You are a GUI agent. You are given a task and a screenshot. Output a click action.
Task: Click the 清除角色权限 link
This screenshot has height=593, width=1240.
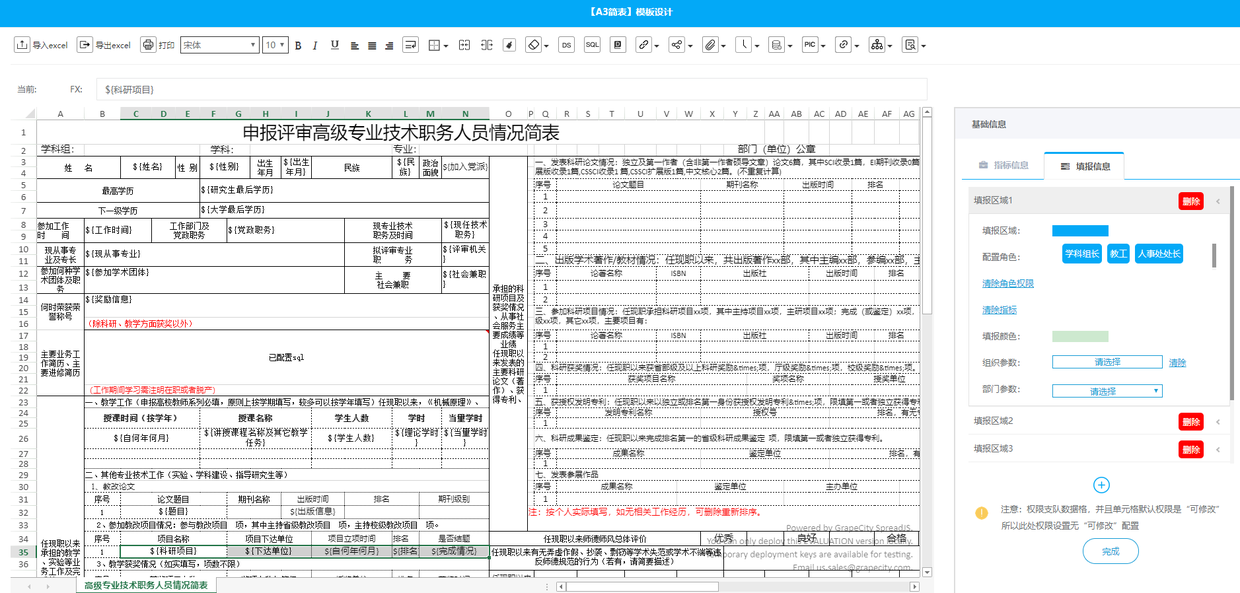[1008, 284]
